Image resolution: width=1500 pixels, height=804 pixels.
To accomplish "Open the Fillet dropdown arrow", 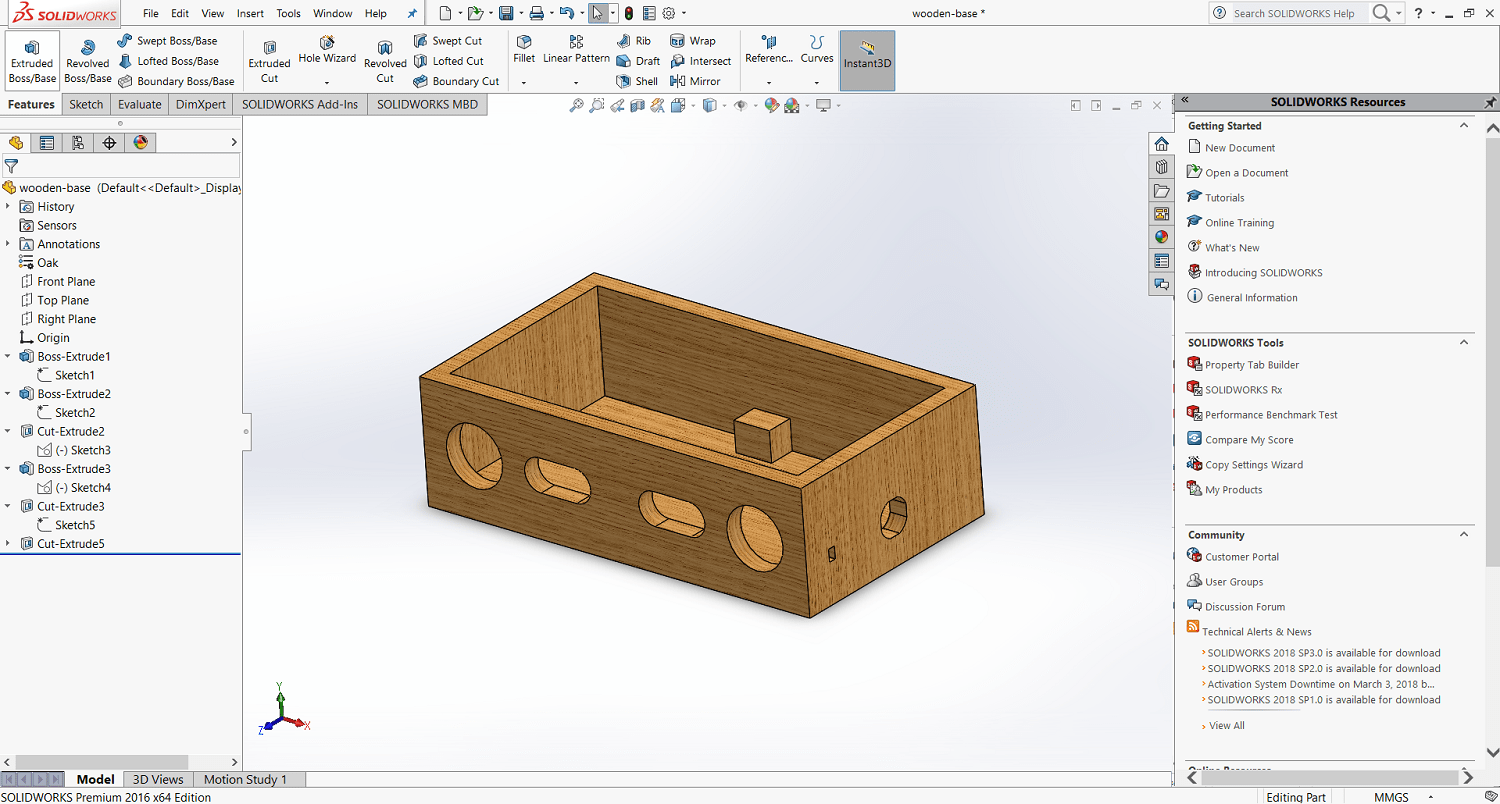I will (524, 83).
